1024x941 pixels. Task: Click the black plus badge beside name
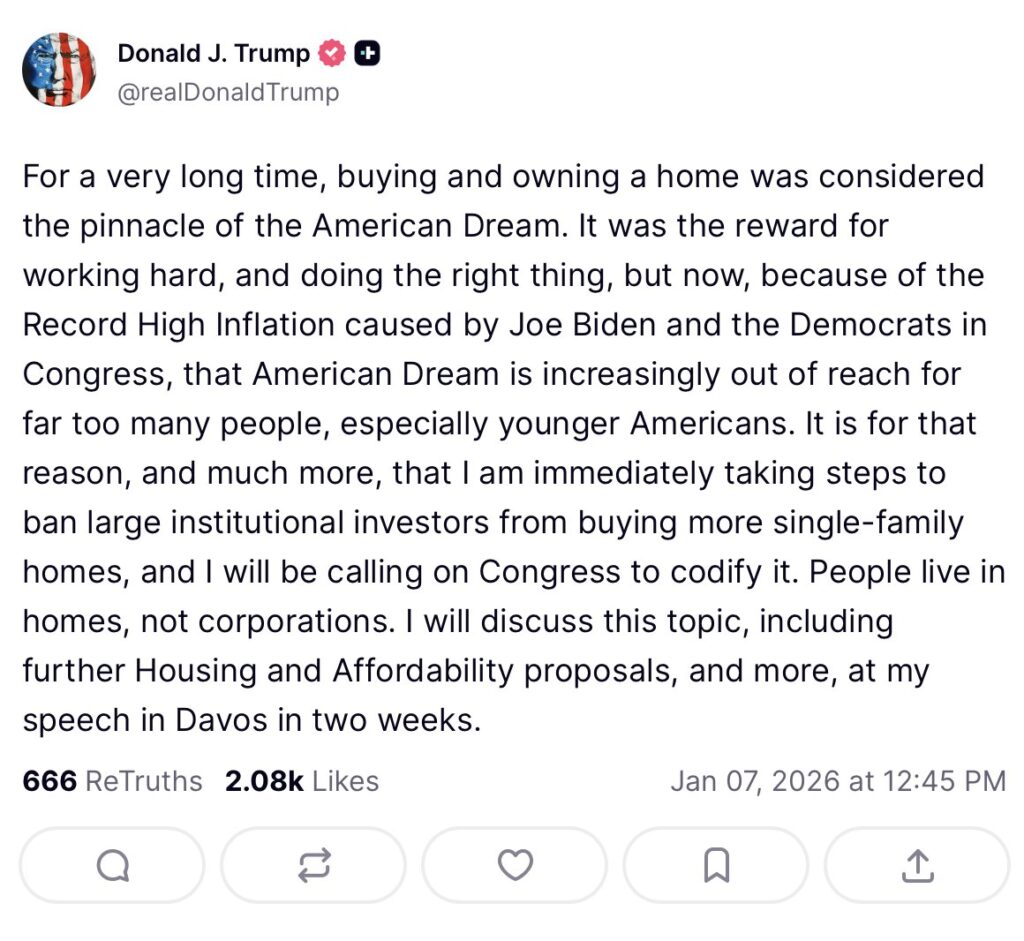[x=367, y=54]
